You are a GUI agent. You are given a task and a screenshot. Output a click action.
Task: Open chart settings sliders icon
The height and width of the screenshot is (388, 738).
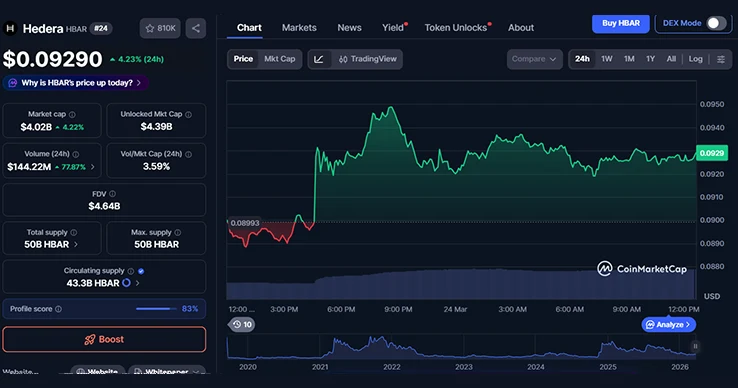721,59
